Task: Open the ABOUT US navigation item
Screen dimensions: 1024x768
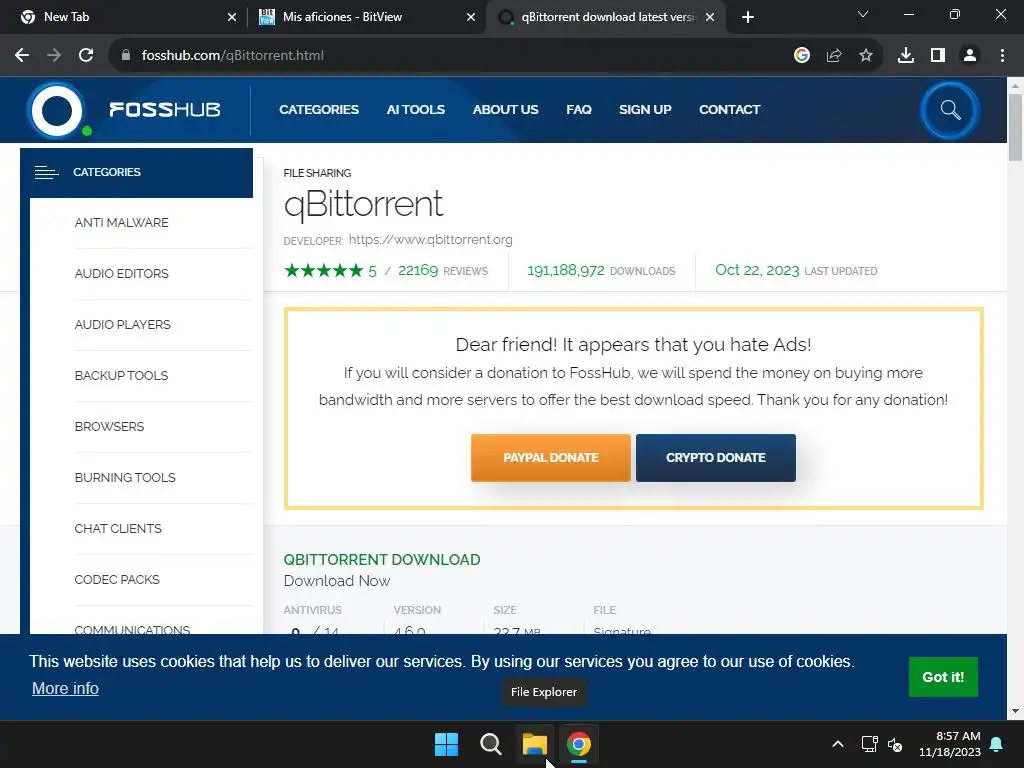Action: point(505,110)
